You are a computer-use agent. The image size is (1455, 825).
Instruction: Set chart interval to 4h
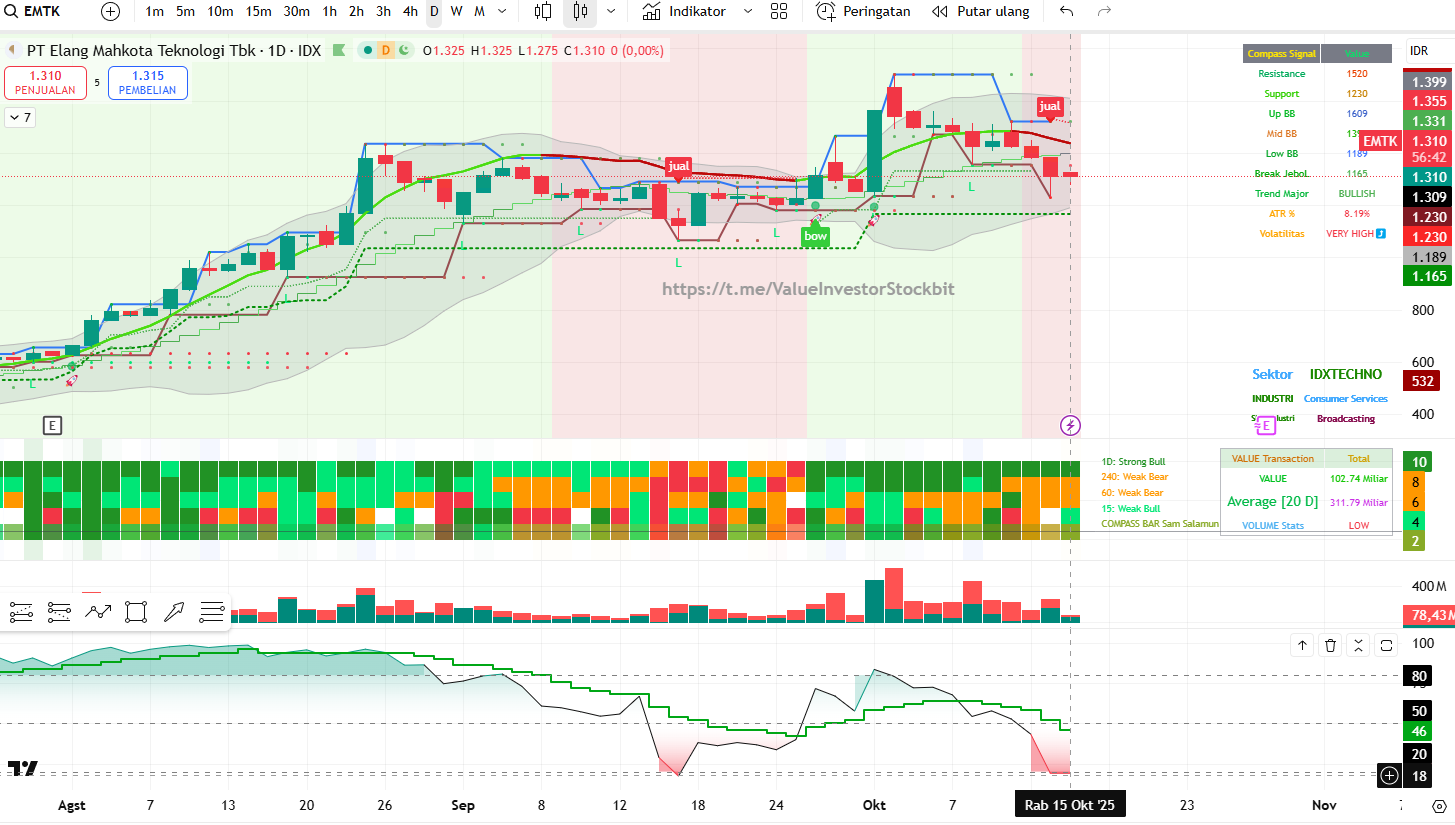[411, 12]
